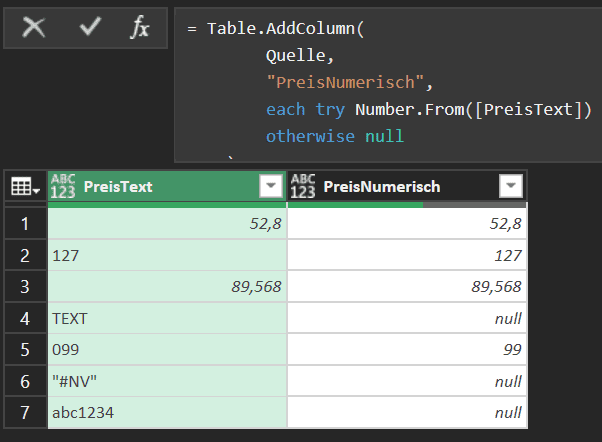Confirm the formula with checkmark icon

point(90,28)
